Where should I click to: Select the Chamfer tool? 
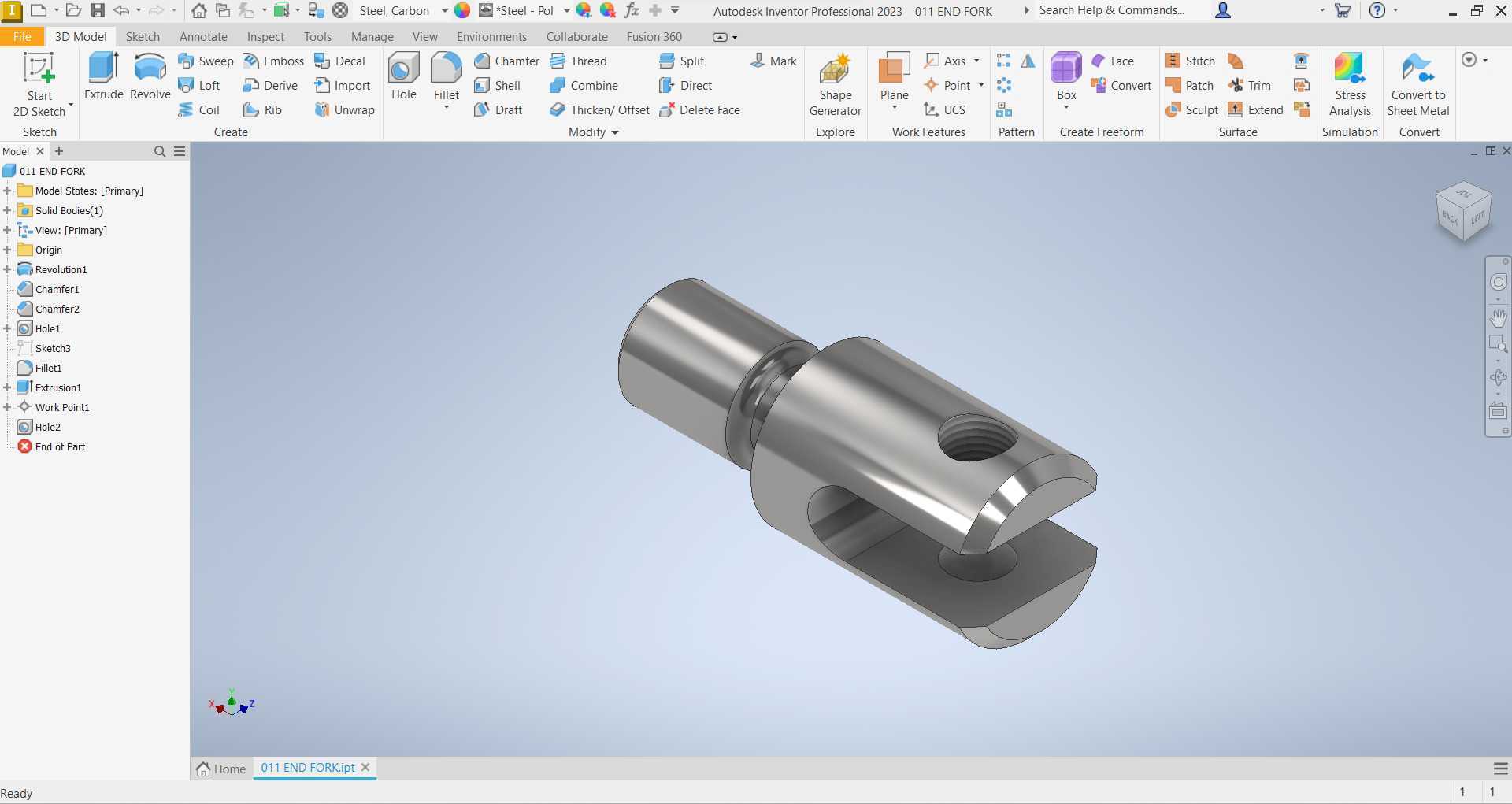(x=506, y=61)
